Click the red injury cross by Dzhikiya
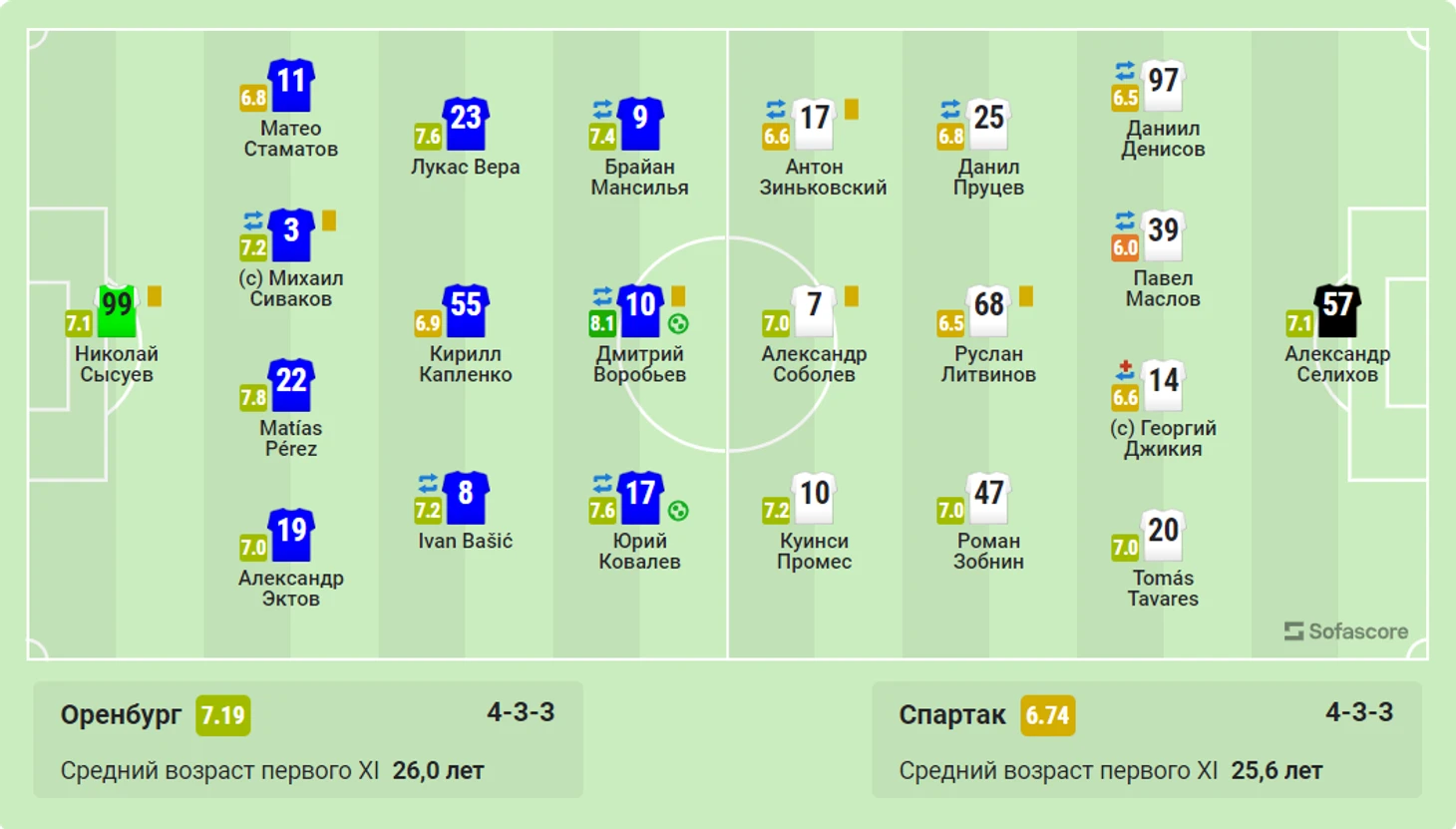 [1125, 370]
